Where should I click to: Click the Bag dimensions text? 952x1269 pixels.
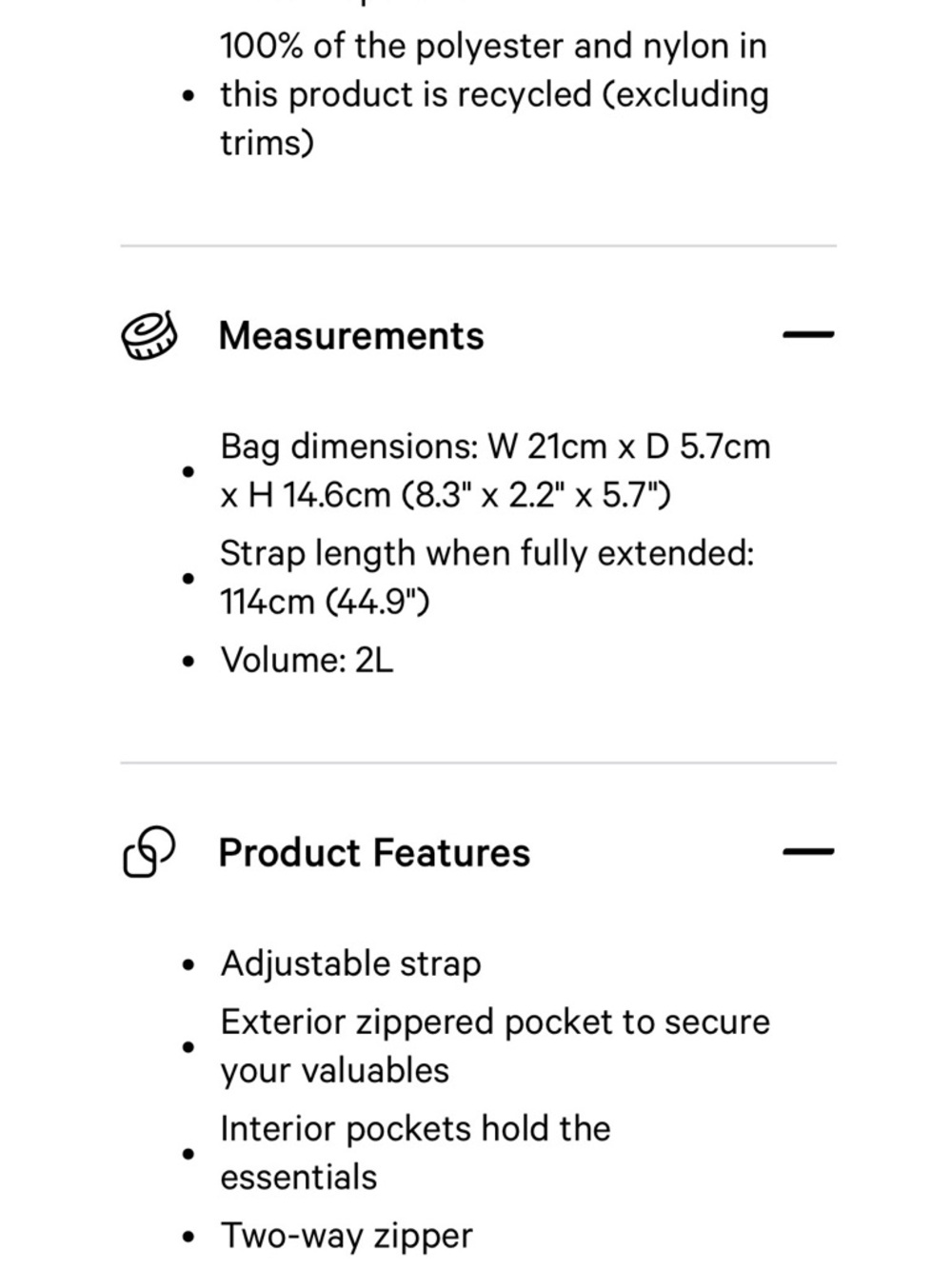click(x=495, y=470)
